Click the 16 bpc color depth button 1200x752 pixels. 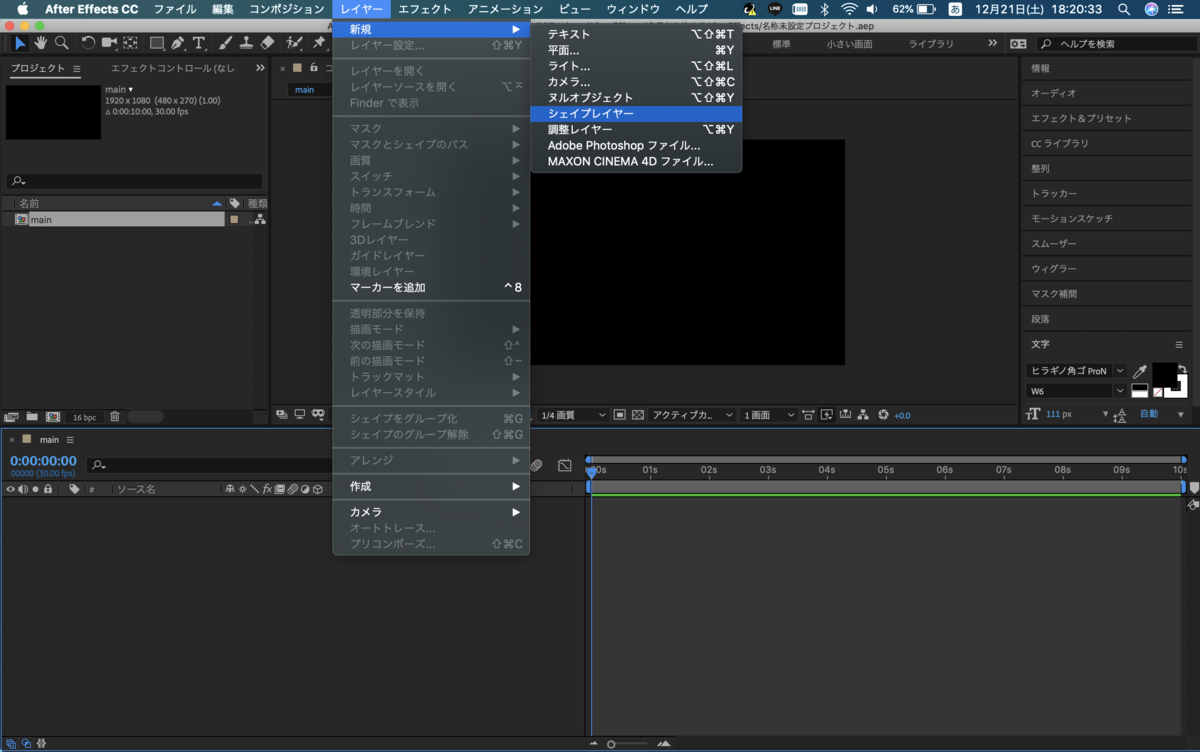tap(84, 417)
